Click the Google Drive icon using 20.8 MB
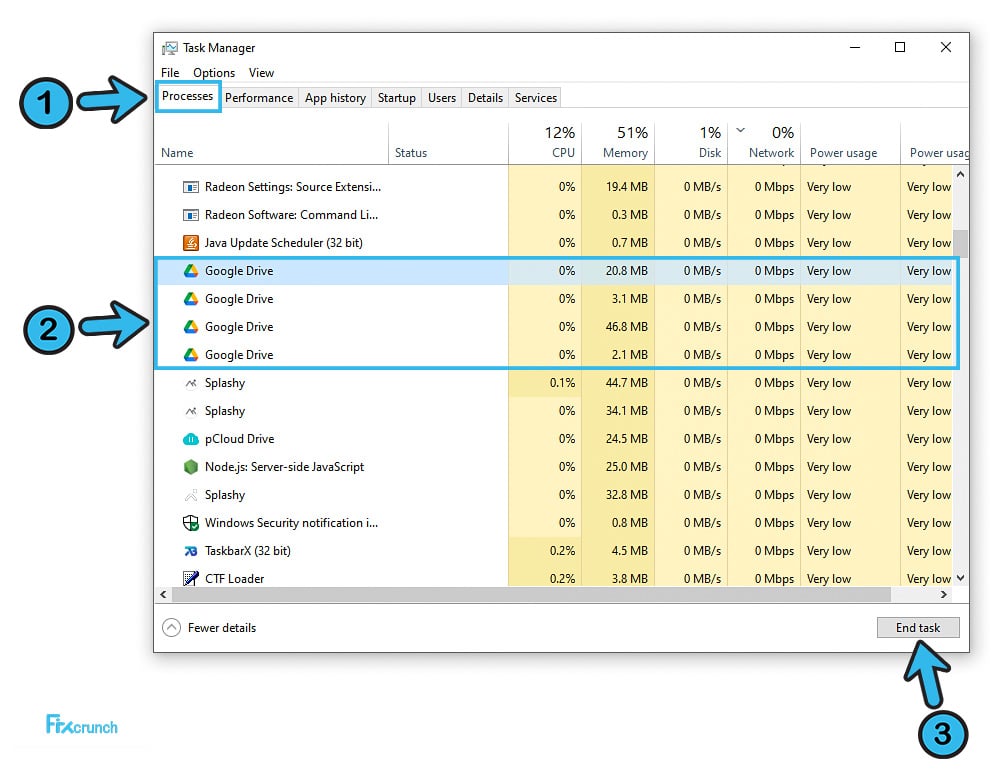The width and height of the screenshot is (1005, 769). 190,271
